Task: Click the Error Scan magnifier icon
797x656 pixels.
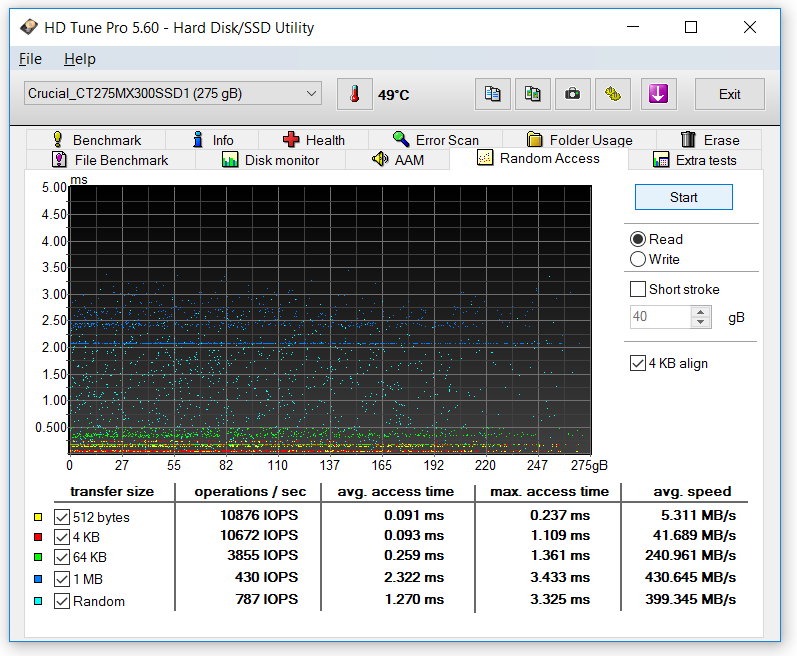Action: tap(401, 139)
